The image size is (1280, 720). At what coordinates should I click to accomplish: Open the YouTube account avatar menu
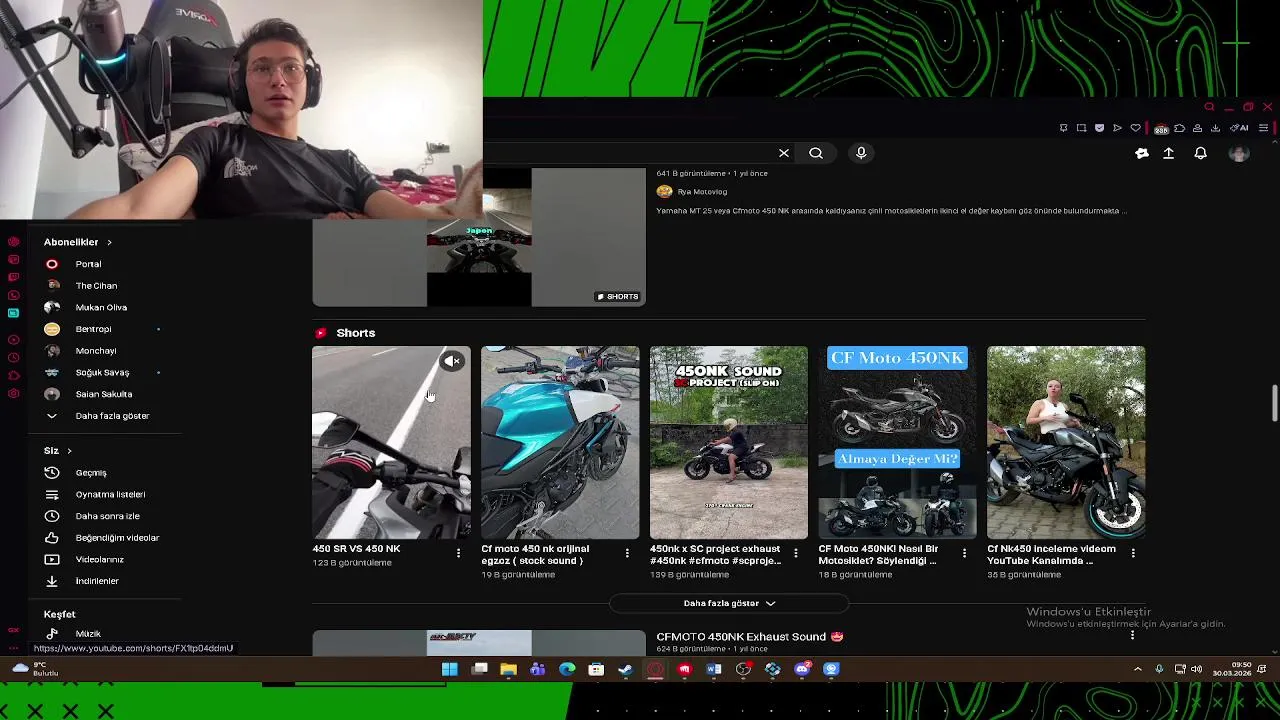pyautogui.click(x=1239, y=153)
